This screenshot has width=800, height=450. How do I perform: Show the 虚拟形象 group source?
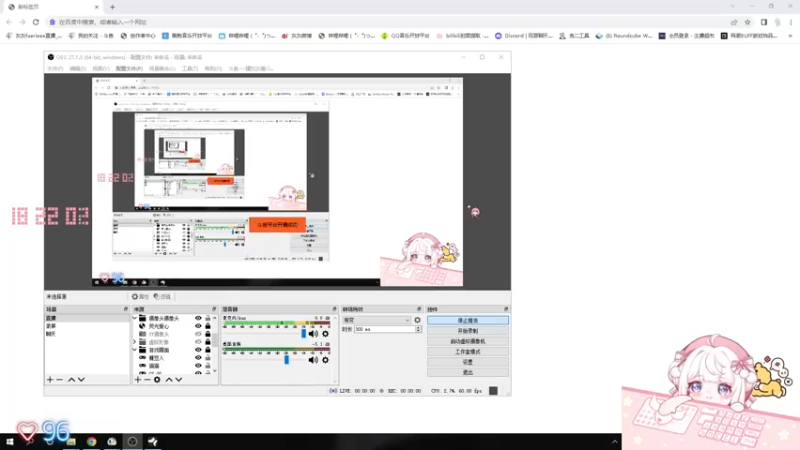click(x=198, y=342)
